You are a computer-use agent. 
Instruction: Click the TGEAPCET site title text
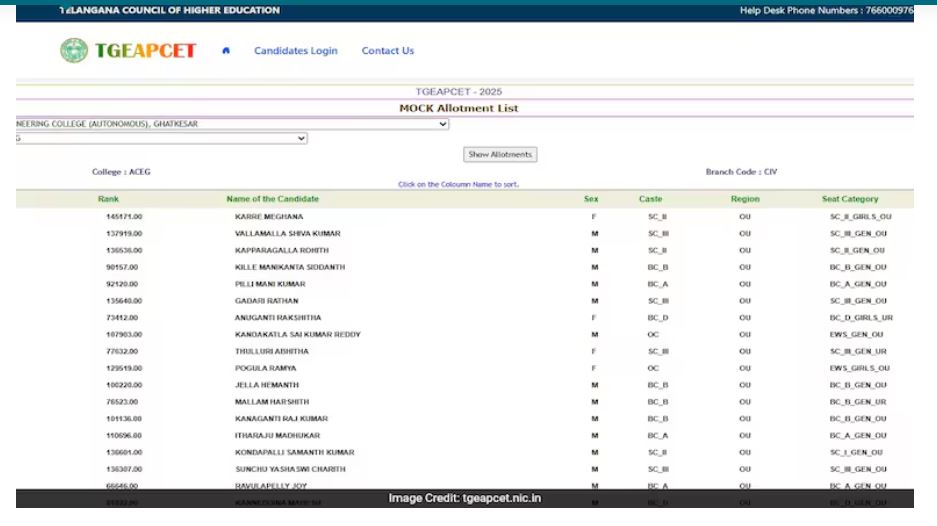pos(146,51)
